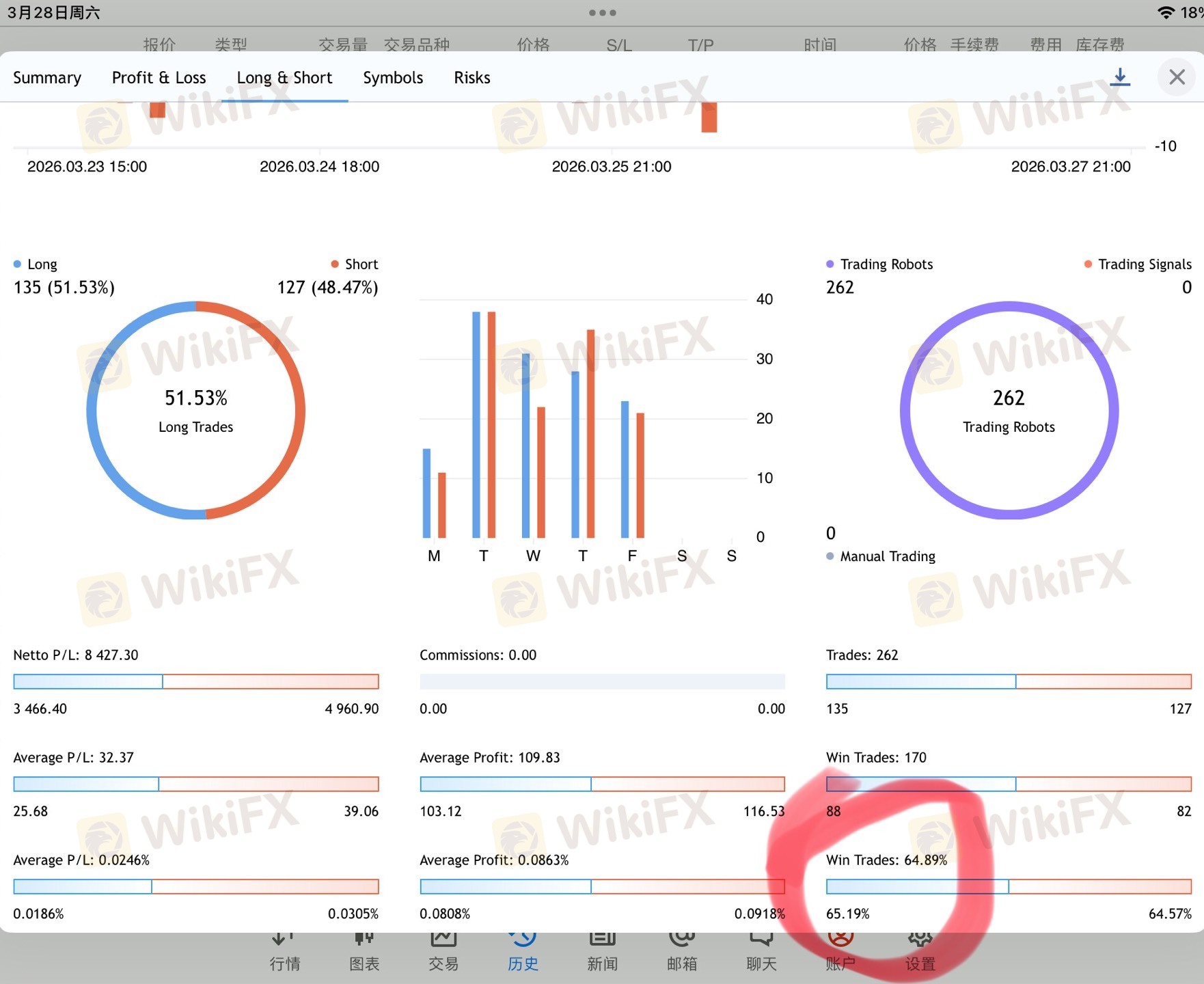Tap the blue Long legend dot

[x=17, y=264]
